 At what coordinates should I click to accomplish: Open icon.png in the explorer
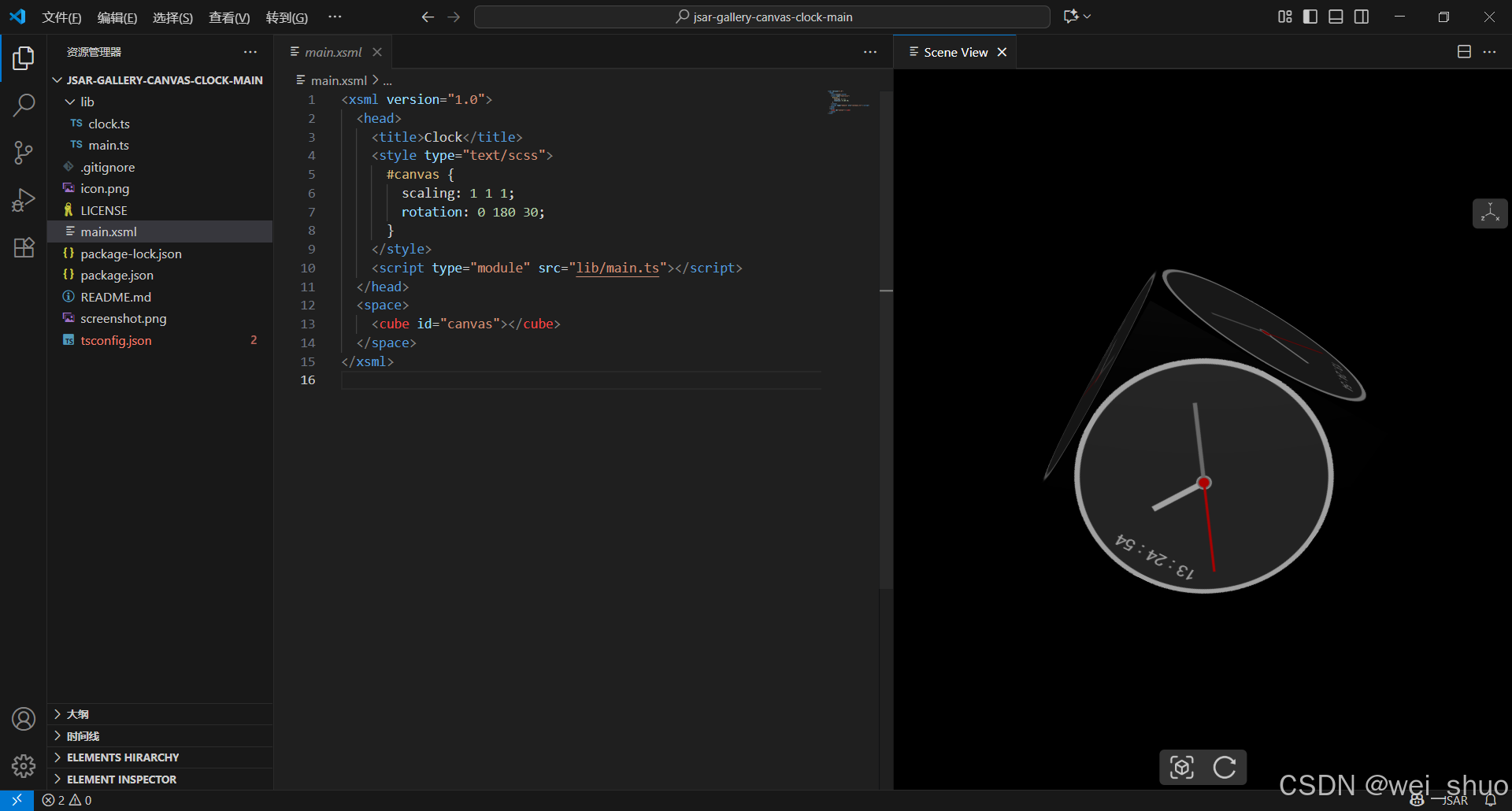point(160,189)
